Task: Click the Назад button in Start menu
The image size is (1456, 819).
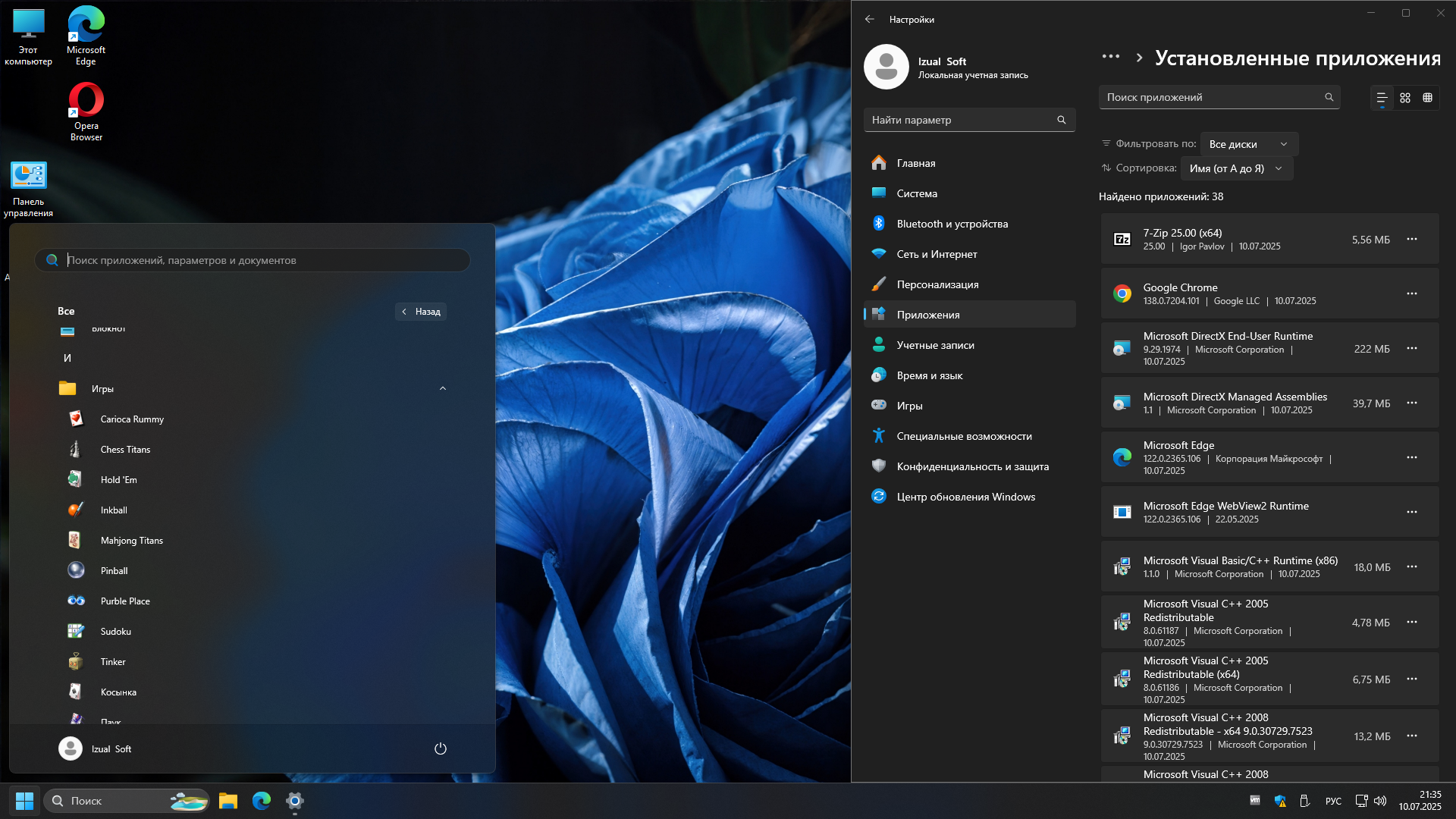Action: 421,312
